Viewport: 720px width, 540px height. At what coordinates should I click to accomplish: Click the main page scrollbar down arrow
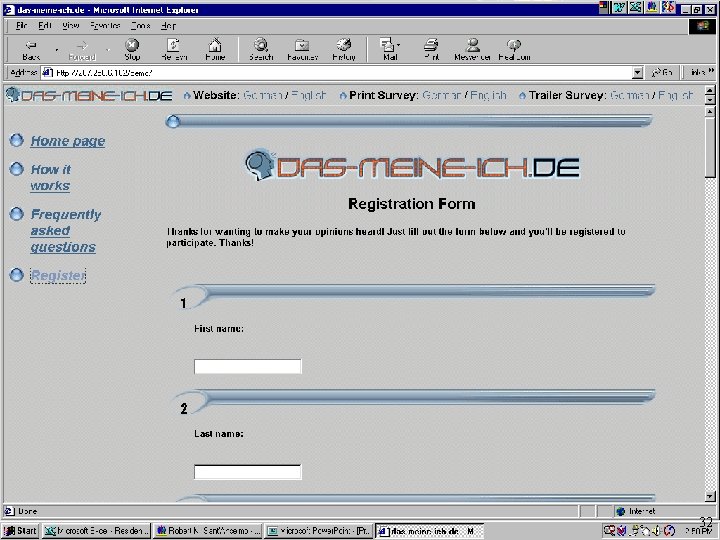710,496
